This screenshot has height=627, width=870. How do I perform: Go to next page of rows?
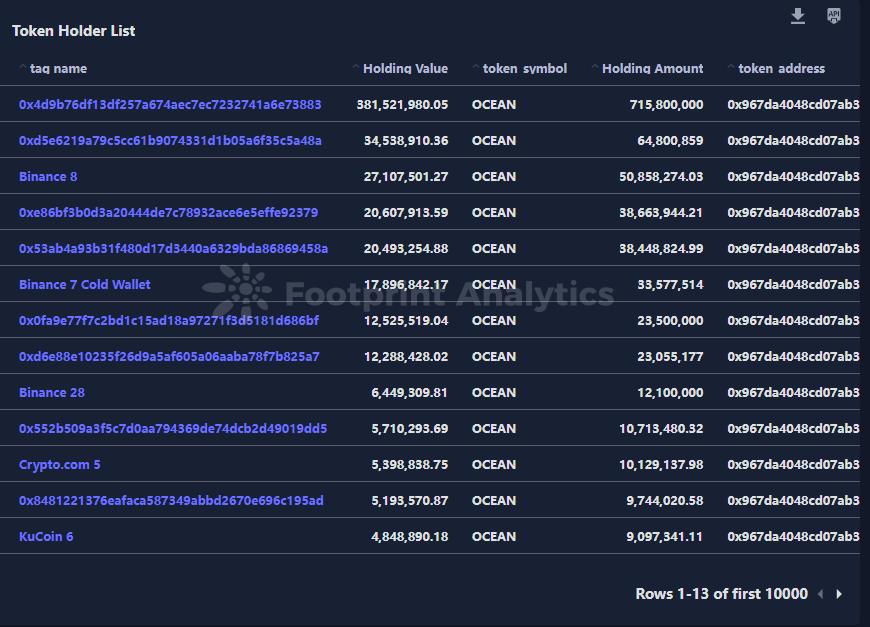click(x=839, y=594)
